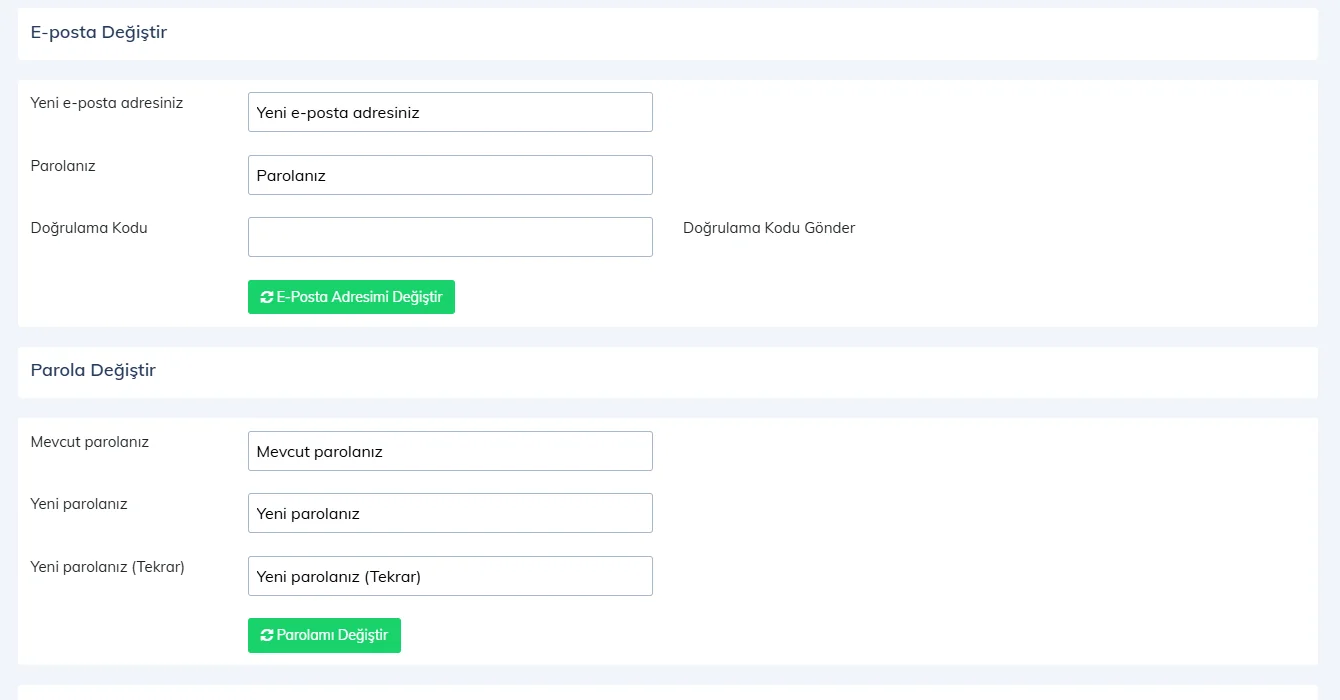The height and width of the screenshot is (700, 1340).
Task: Click the "Mevcut parolanız" field label text
Action: pyautogui.click(x=90, y=442)
